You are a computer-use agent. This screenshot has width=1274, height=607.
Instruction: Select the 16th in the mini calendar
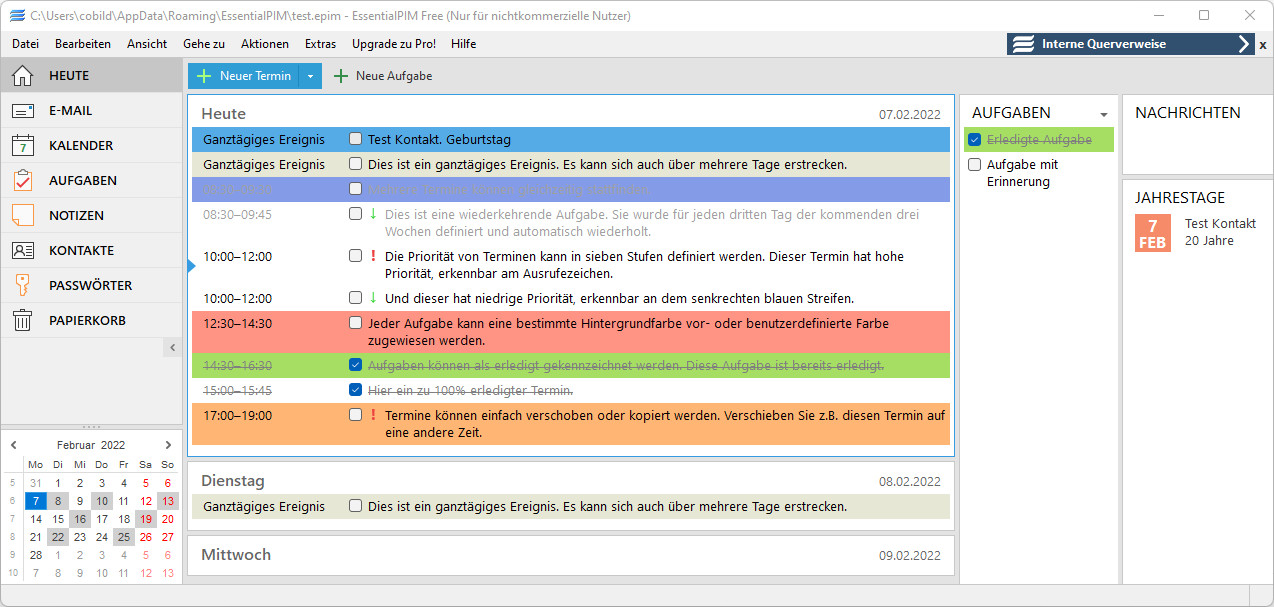click(79, 519)
